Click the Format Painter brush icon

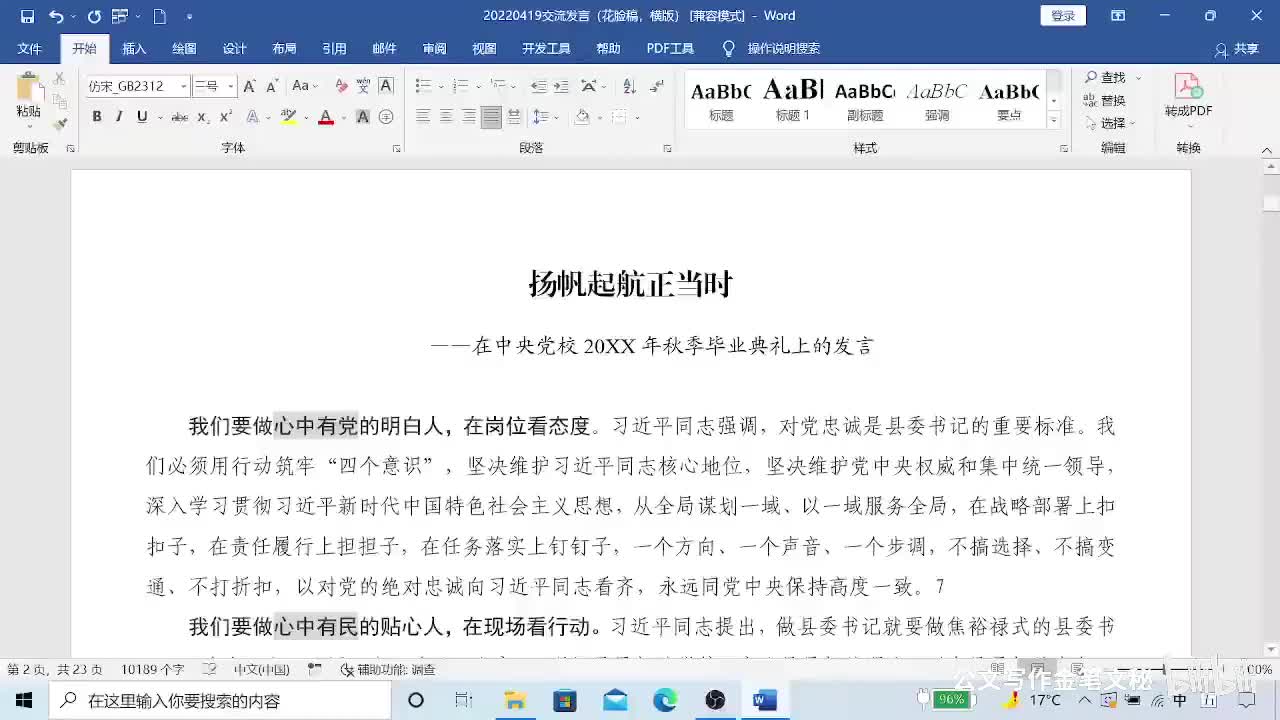point(60,123)
